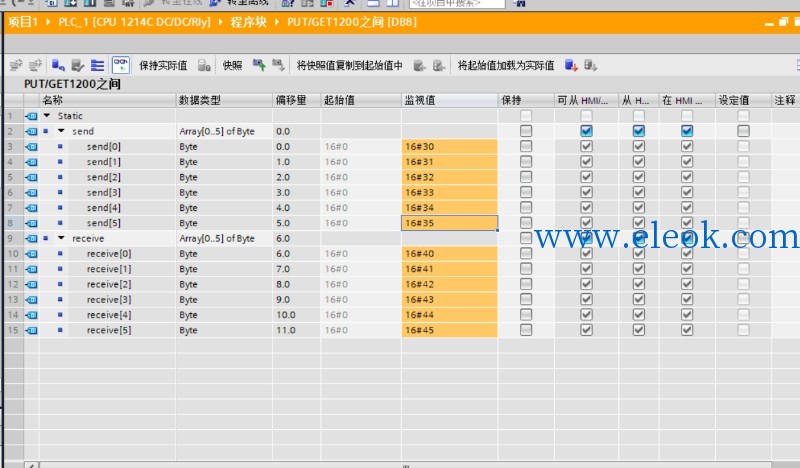Open breadcrumb arrow after 项目1
The height and width of the screenshot is (468, 800).
coord(48,22)
